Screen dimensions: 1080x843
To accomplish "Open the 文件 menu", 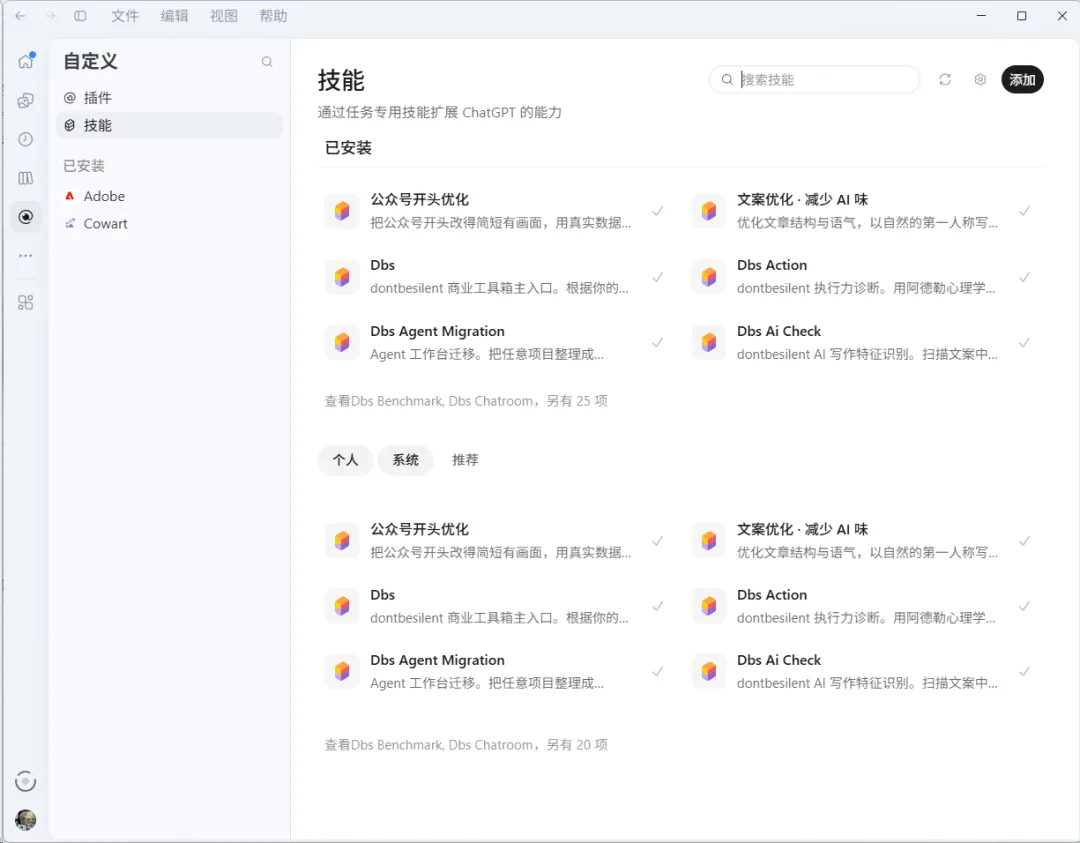I will (x=125, y=16).
